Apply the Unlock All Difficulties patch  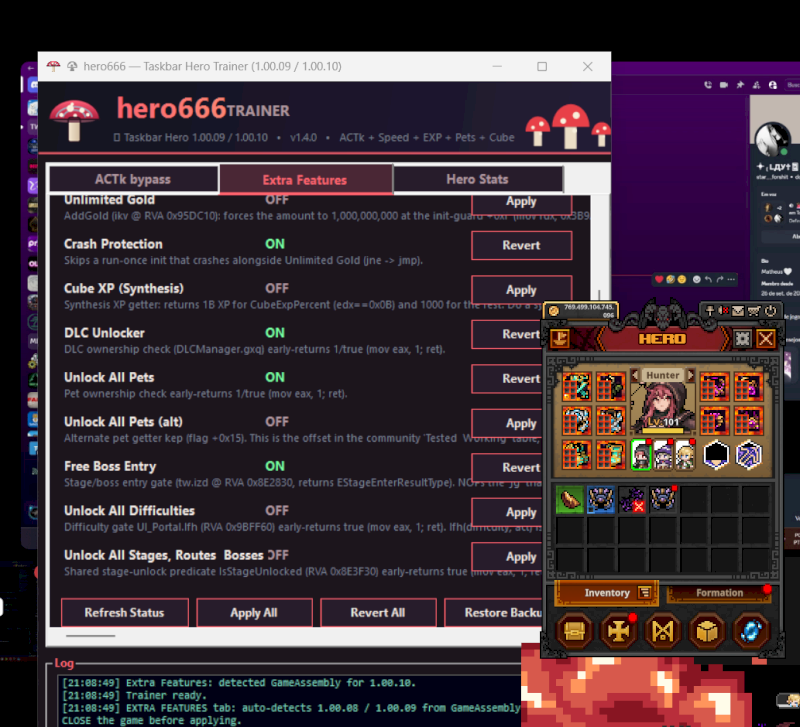tap(508, 512)
